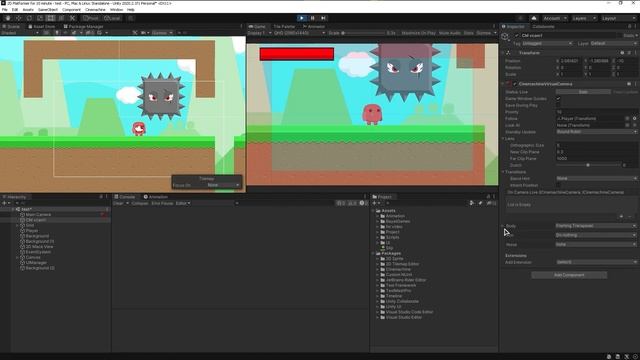
Task: Select Player in Hierarchy
Action: (31, 231)
